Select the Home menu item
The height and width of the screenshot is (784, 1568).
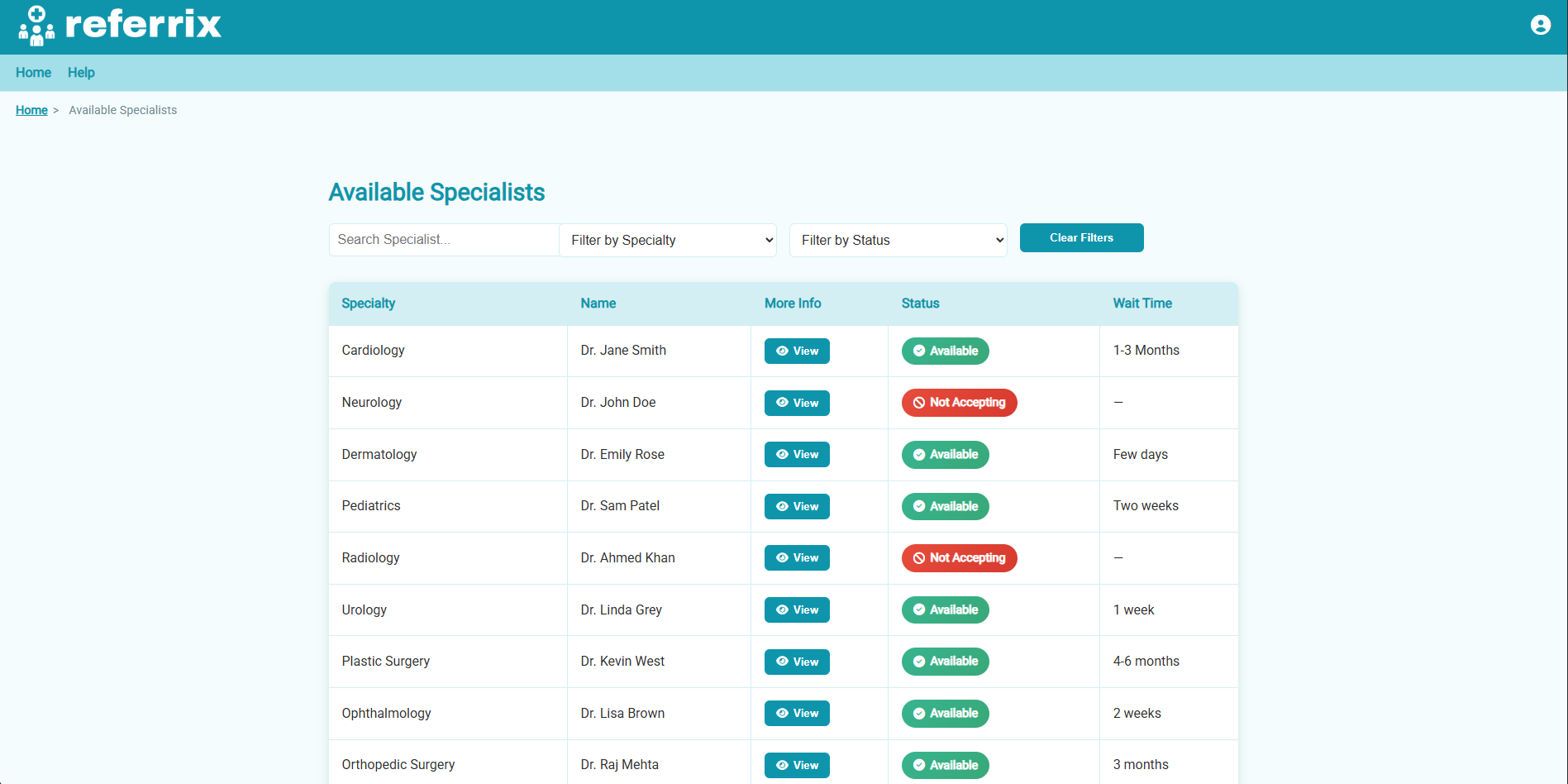(x=33, y=73)
